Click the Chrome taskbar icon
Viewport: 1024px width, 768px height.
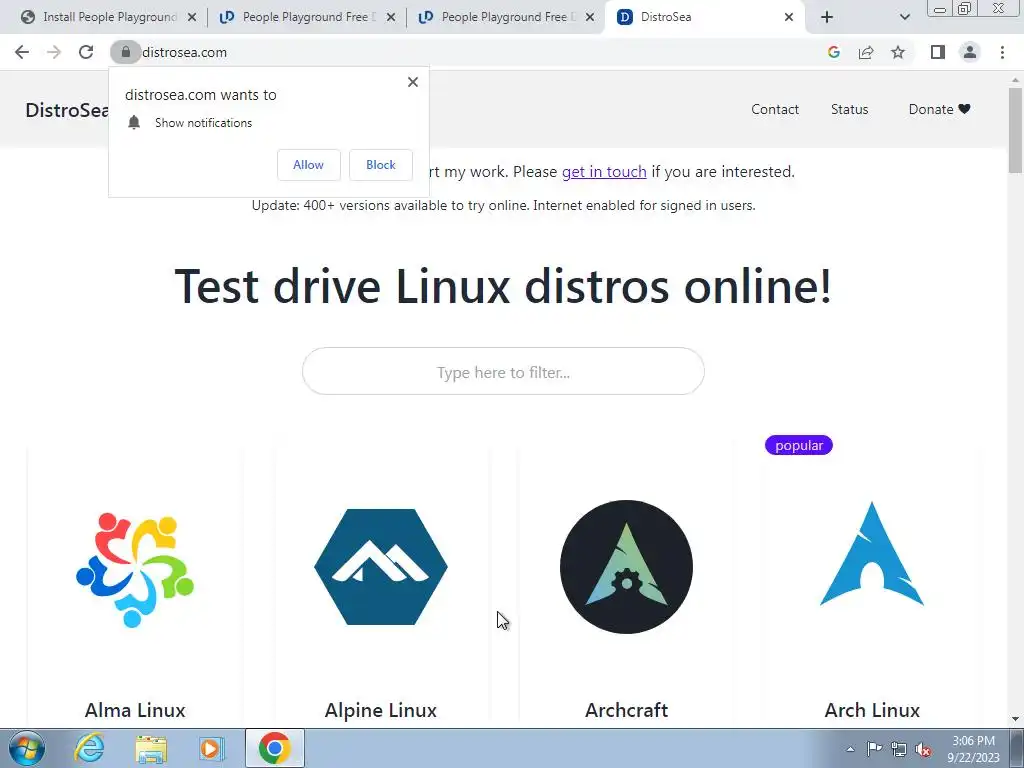274,748
